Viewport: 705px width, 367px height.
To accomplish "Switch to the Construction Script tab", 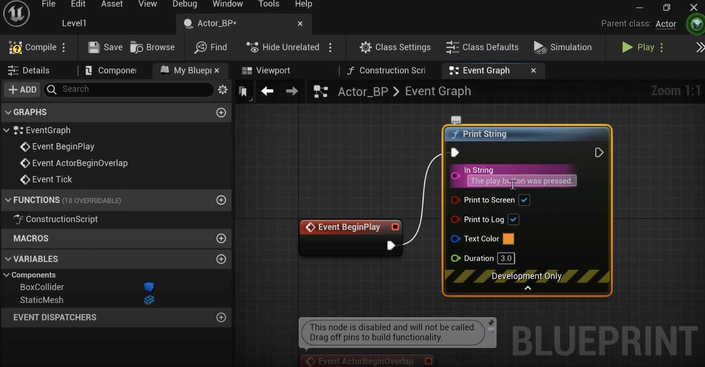I will tap(386, 71).
